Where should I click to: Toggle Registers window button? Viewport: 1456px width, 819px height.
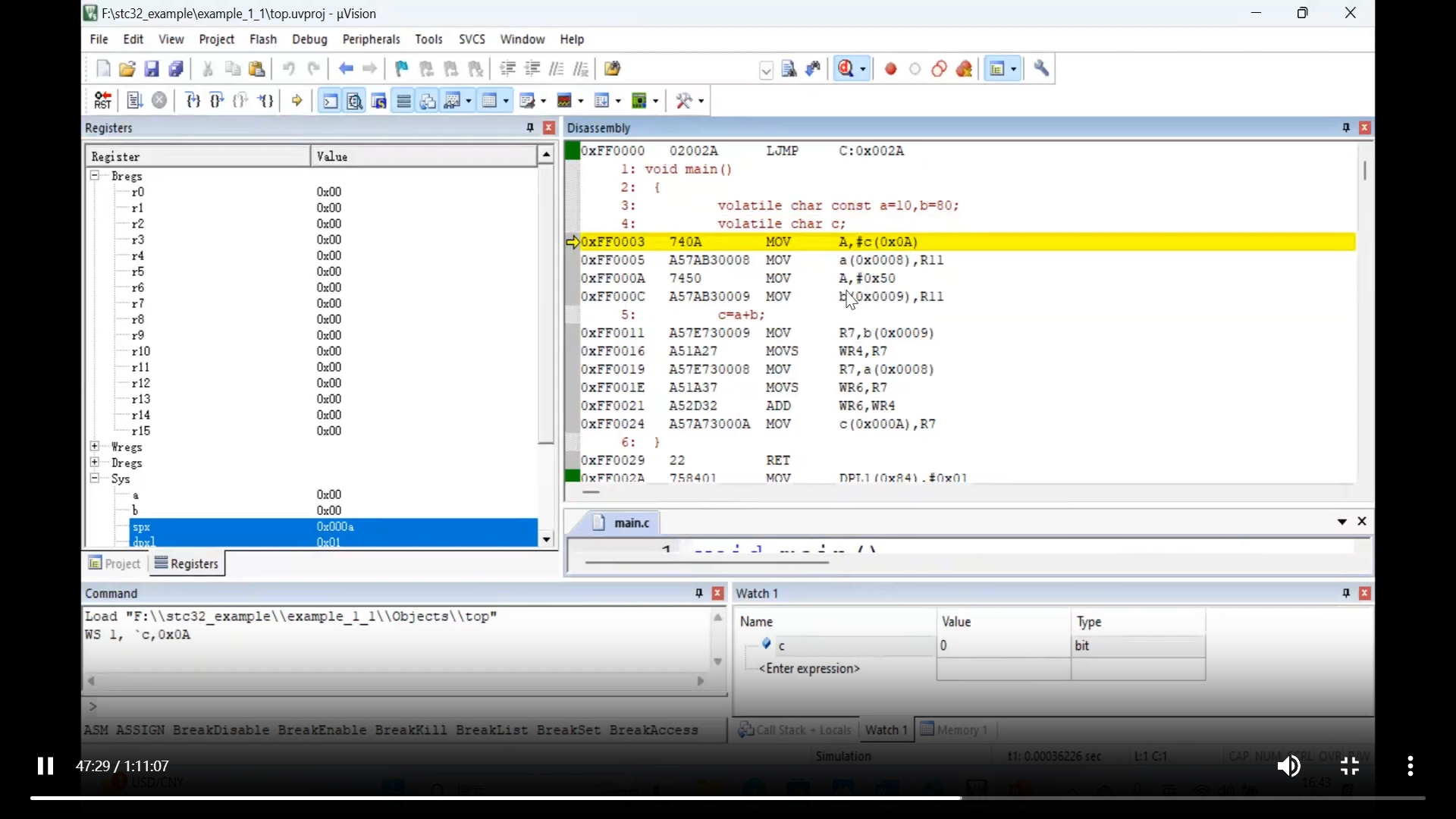click(403, 101)
